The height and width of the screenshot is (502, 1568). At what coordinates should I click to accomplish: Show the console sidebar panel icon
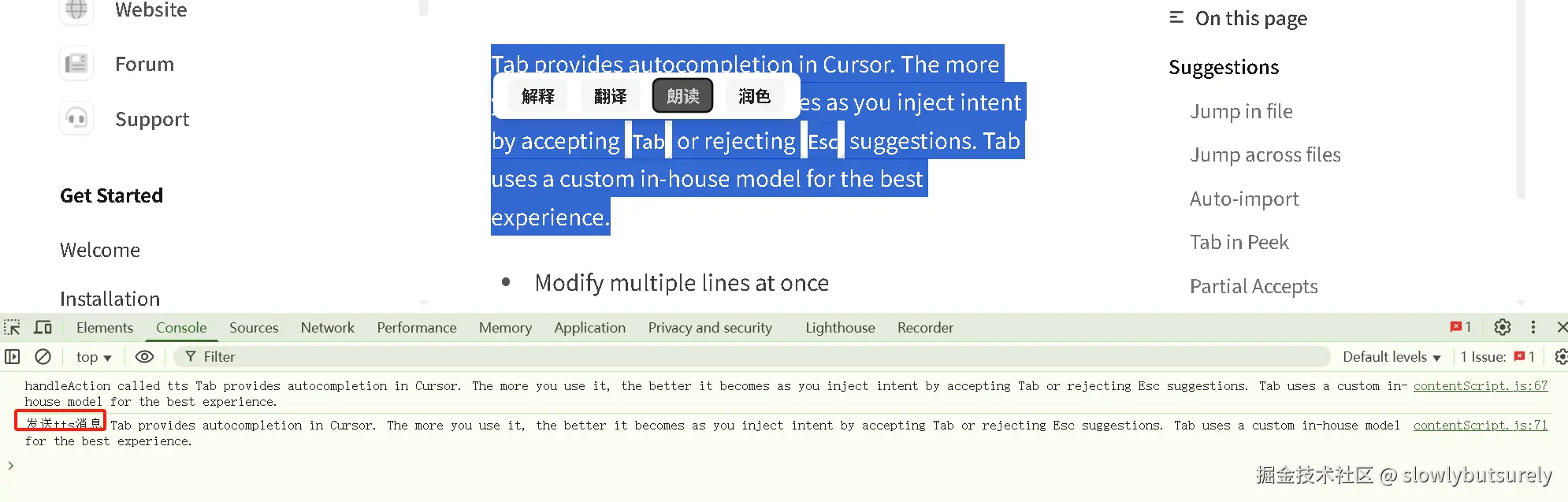(13, 357)
